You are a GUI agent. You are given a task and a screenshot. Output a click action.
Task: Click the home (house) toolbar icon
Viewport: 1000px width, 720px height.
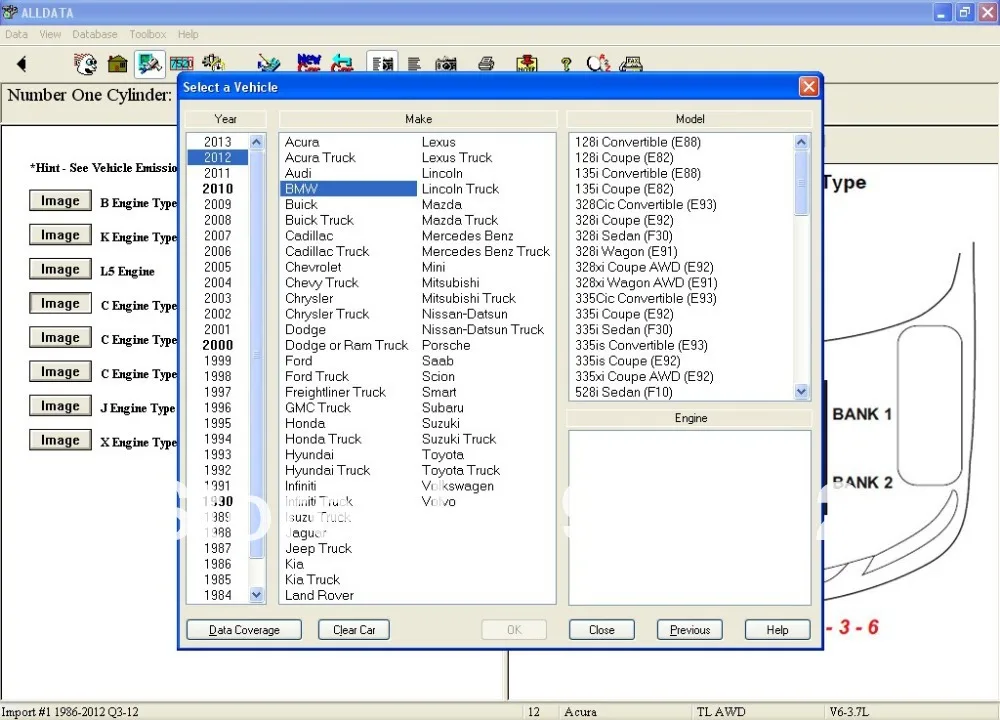coord(118,65)
